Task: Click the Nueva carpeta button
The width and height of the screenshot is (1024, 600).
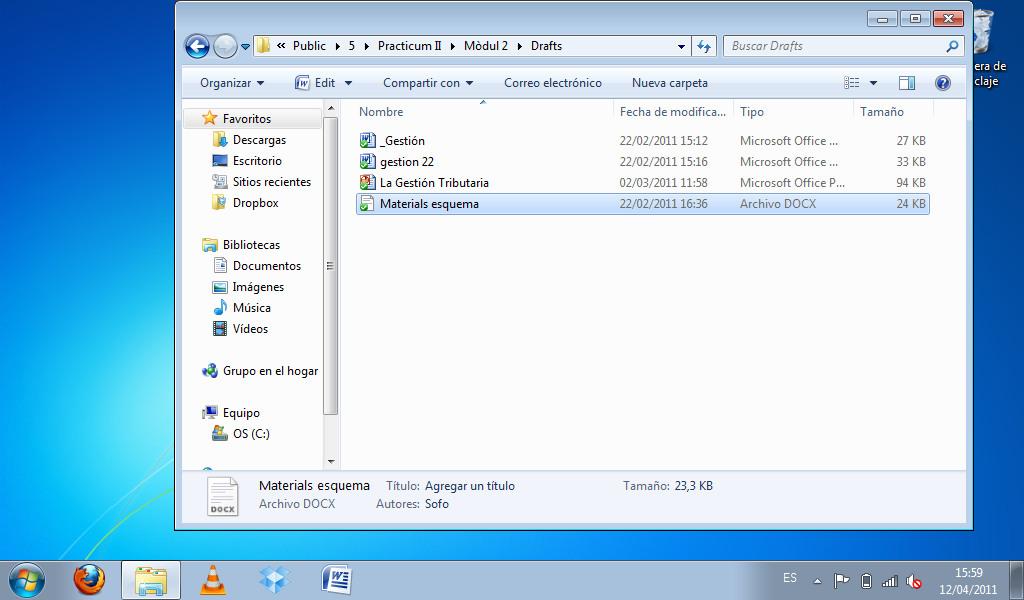Action: (x=669, y=83)
